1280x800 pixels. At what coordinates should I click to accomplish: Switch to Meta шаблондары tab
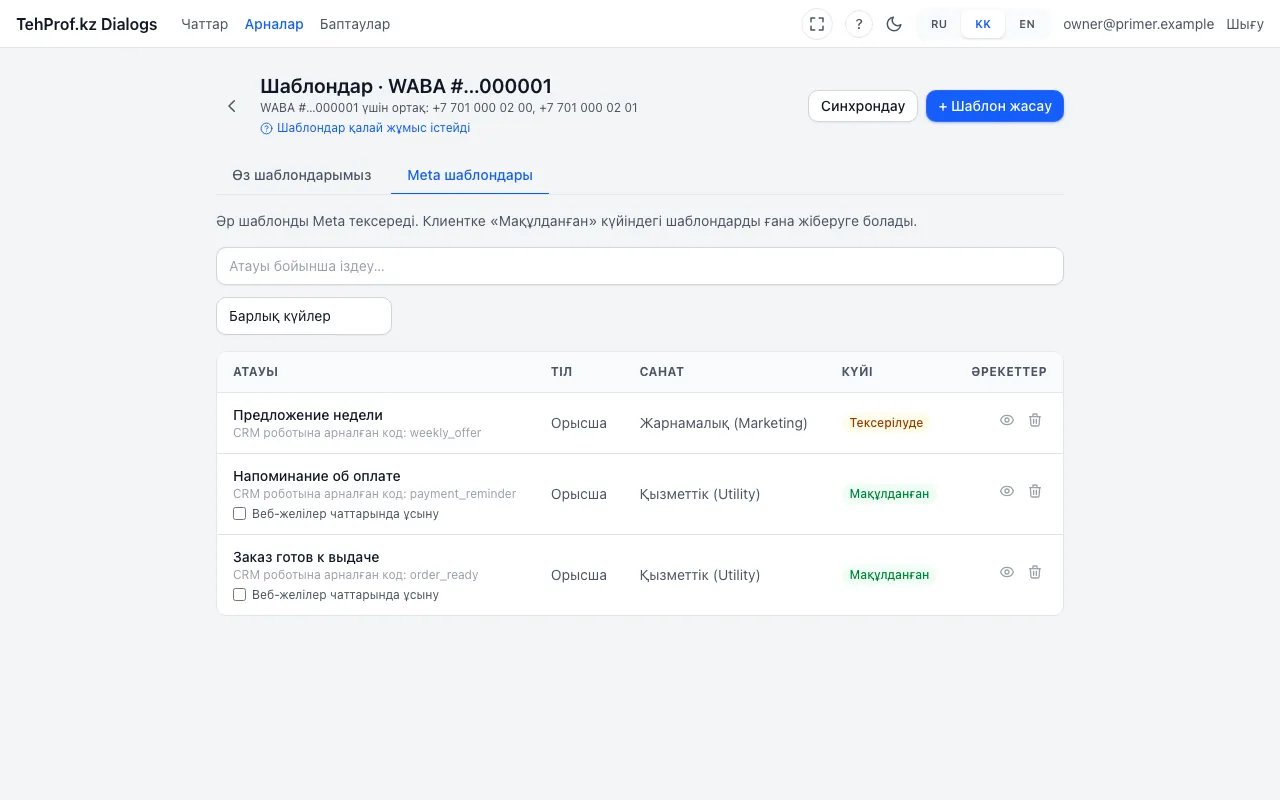[x=470, y=175]
